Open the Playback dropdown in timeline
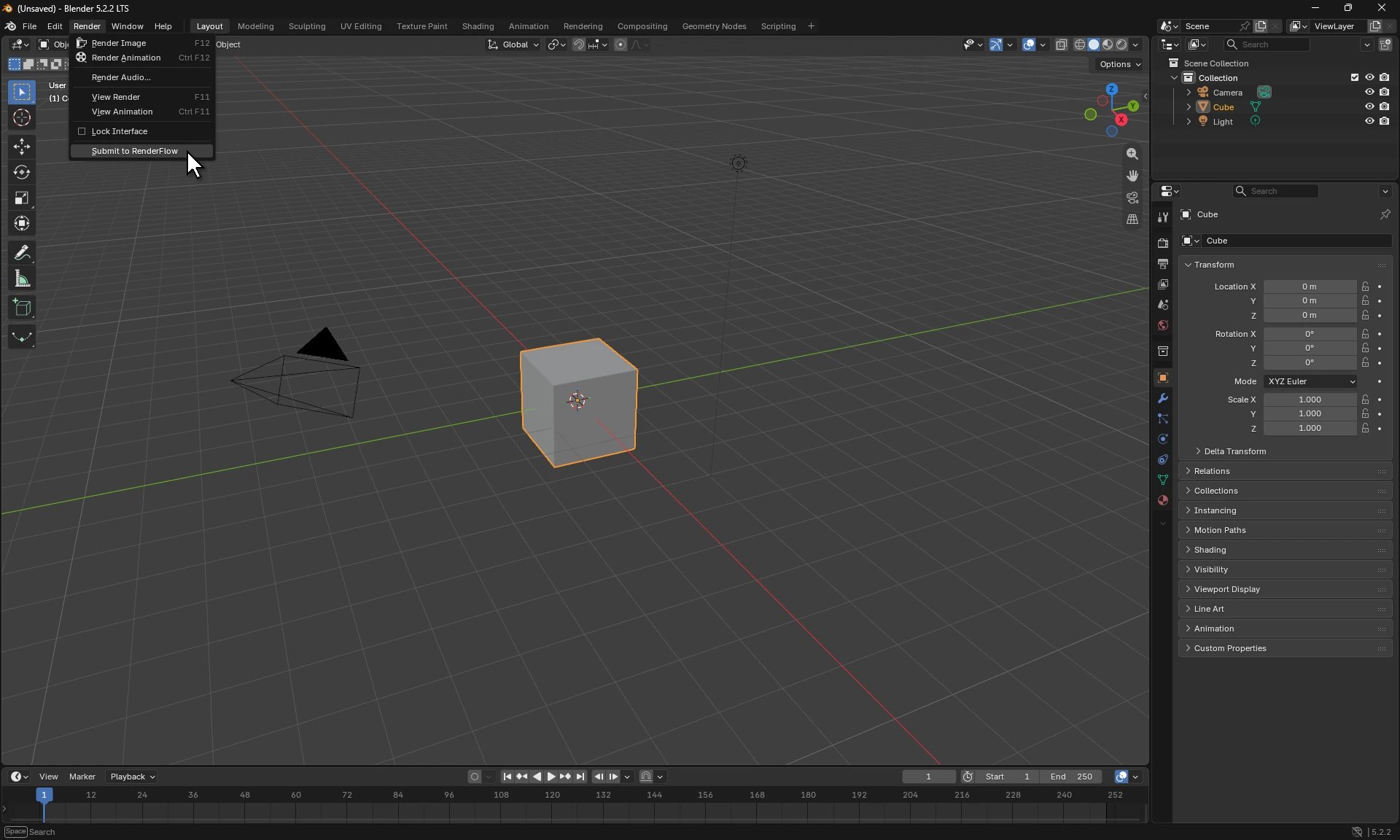The width and height of the screenshot is (1400, 840). point(132,777)
